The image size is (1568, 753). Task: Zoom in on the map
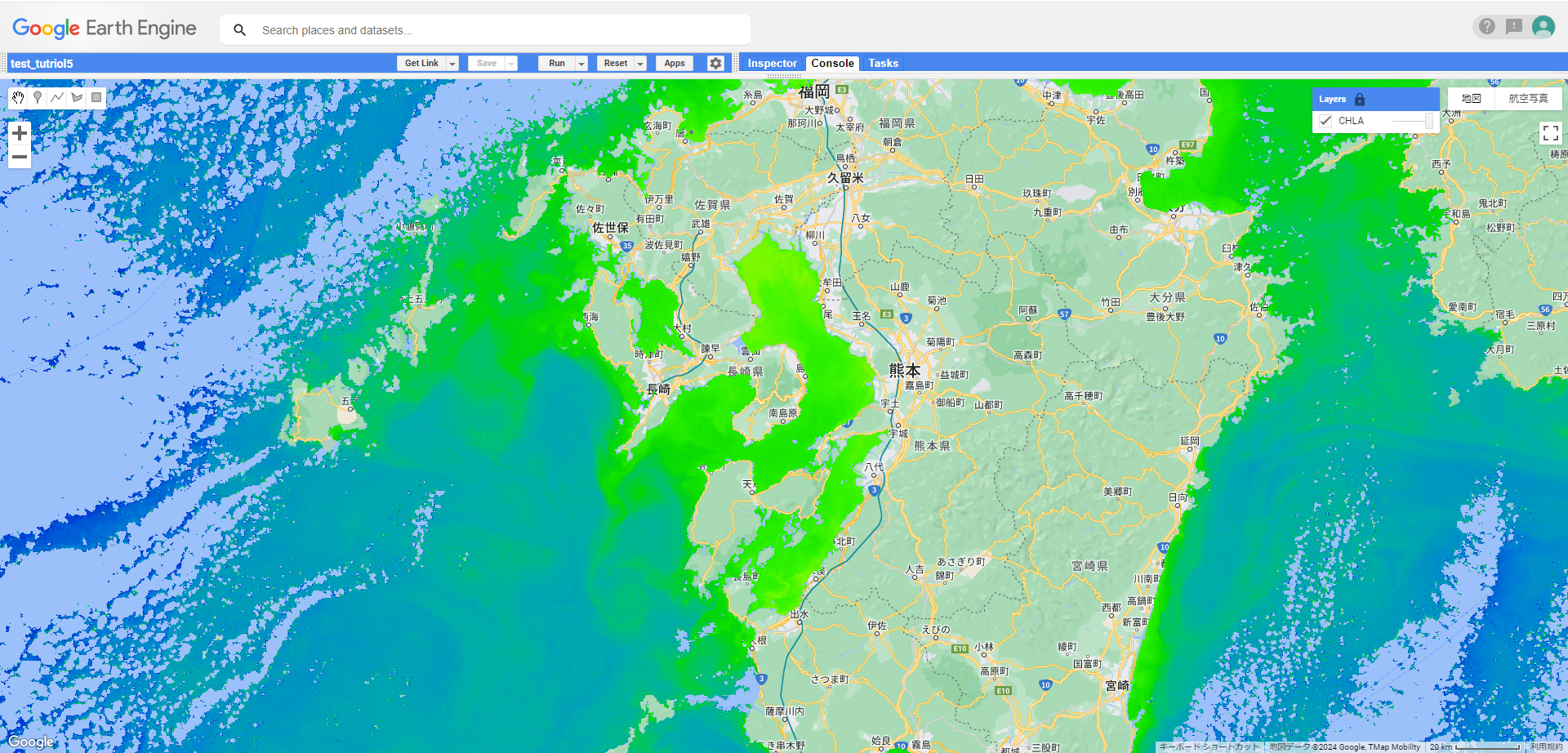click(20, 133)
